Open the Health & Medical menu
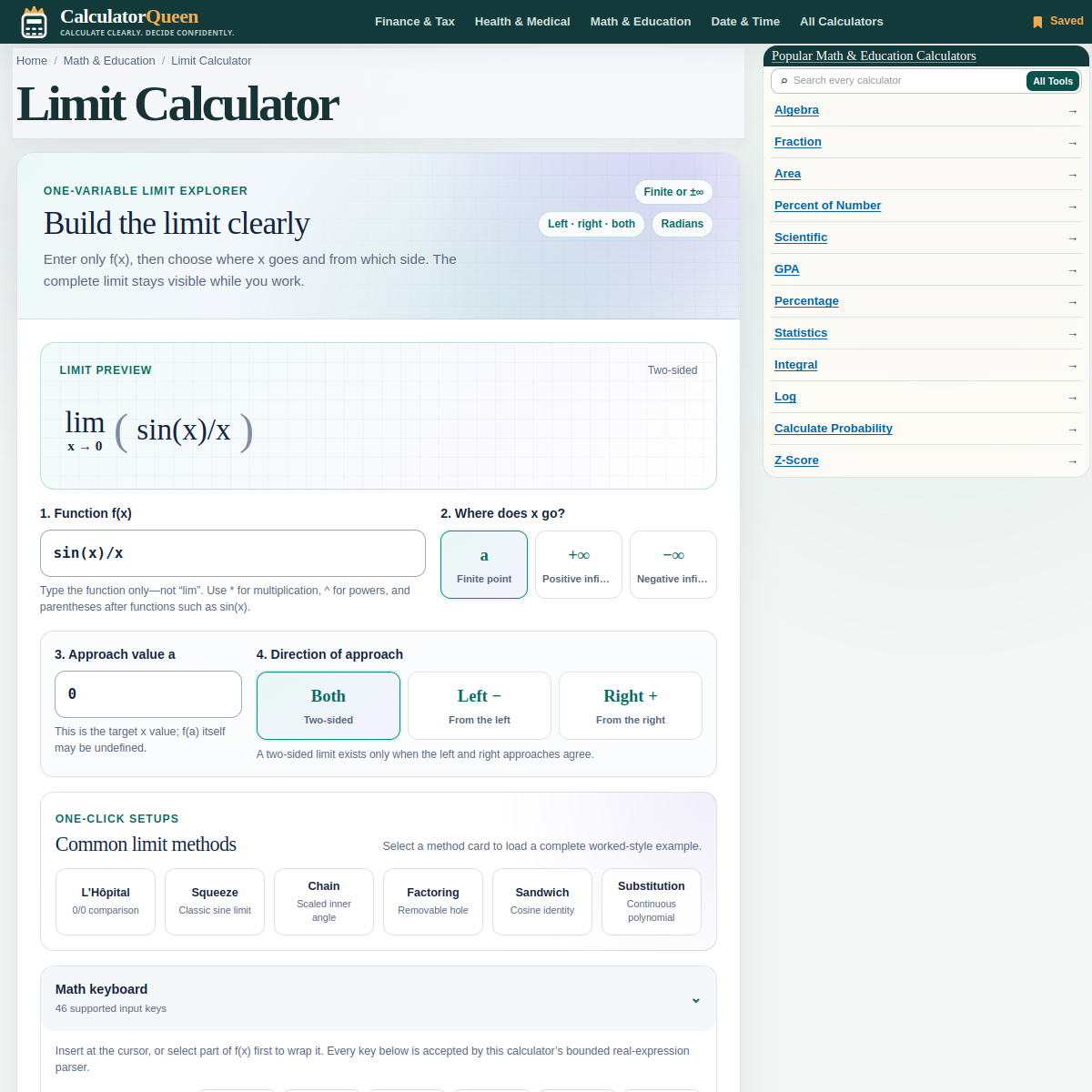Viewport: 1092px width, 1092px height. tap(522, 22)
